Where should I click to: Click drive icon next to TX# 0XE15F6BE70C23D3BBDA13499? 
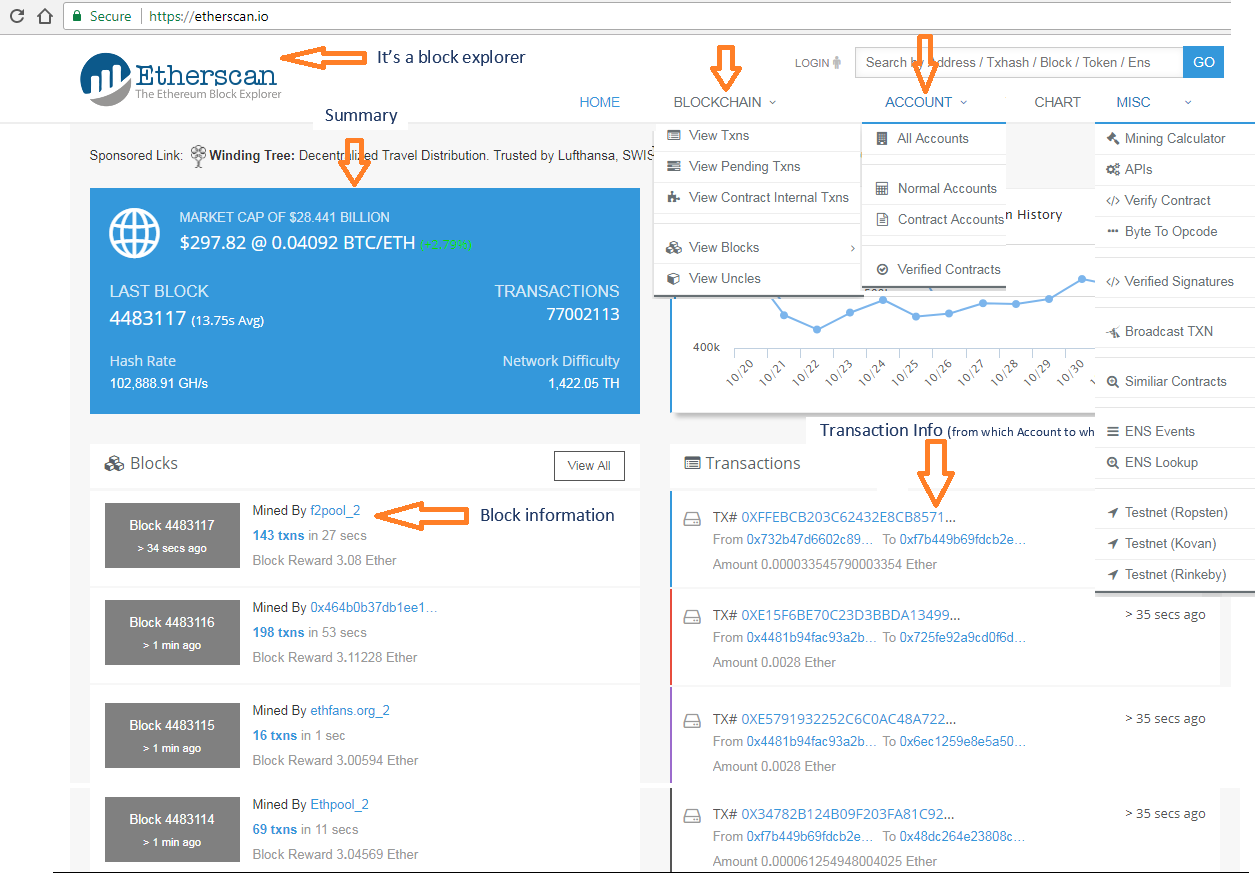[x=692, y=616]
